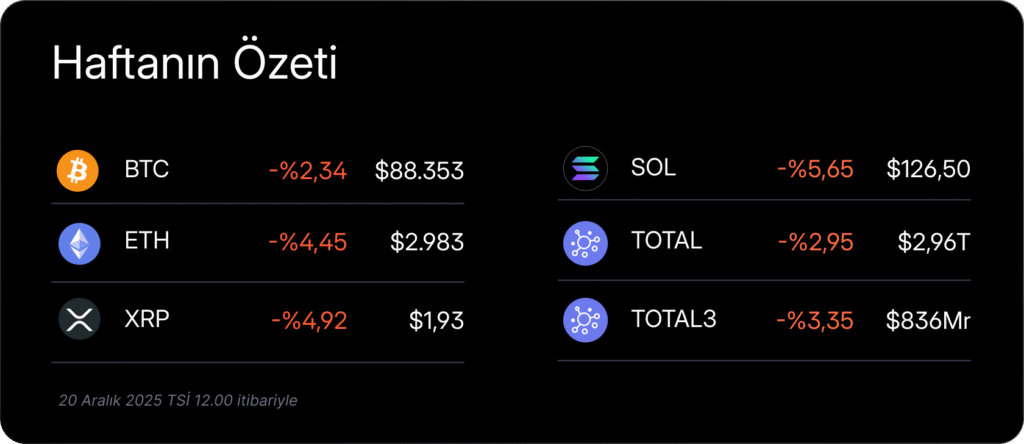Screen dimensions: 1024x444
Task: Click the icon beside TOTAL3 label
Action: [585, 320]
